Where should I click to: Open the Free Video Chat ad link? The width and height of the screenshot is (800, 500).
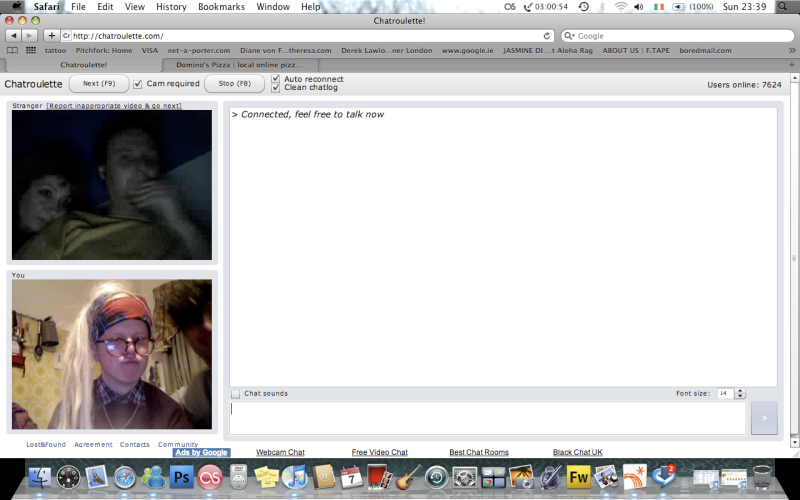pos(380,452)
